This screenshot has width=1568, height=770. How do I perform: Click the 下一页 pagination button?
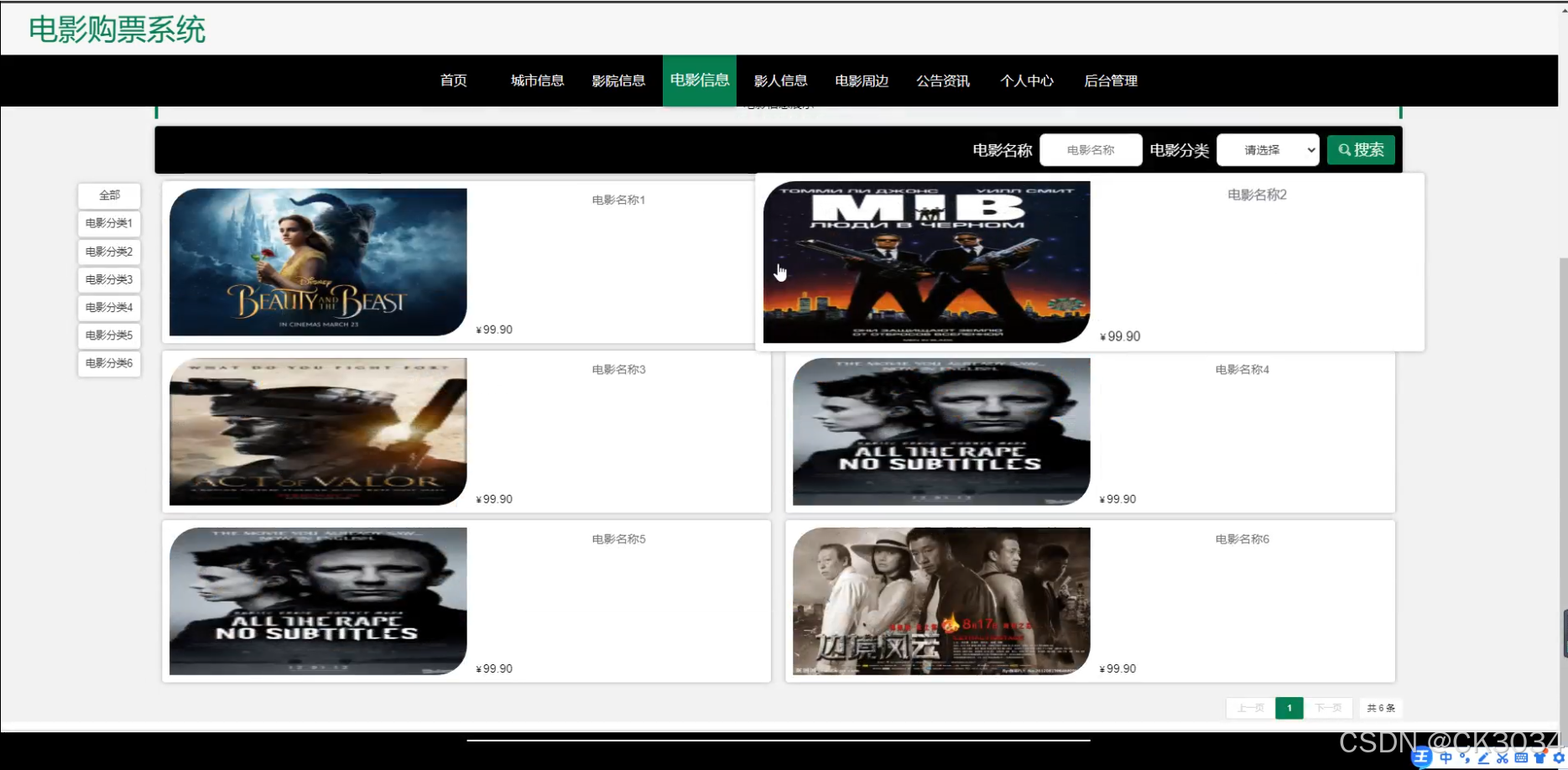click(x=1328, y=708)
